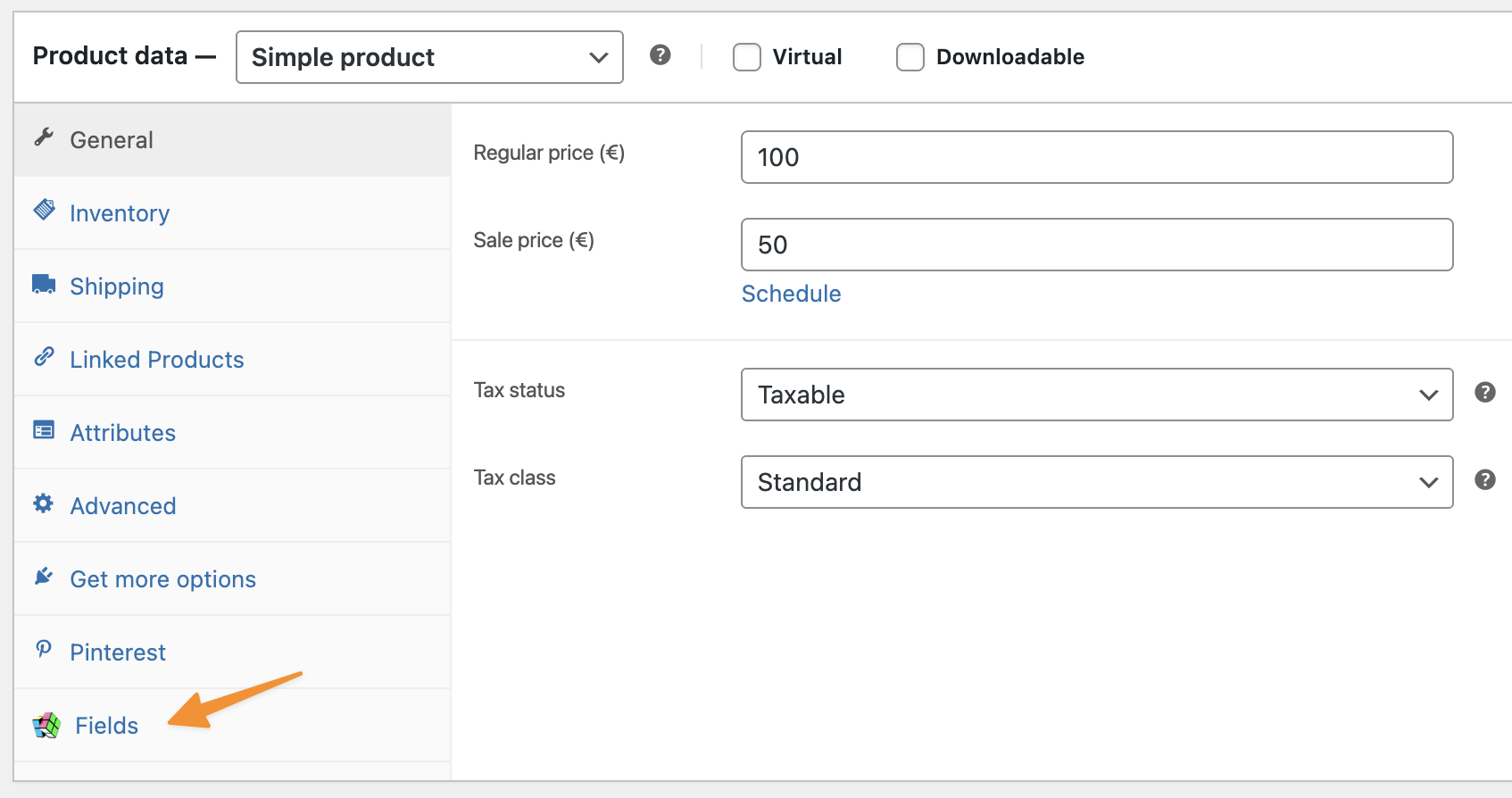1512x798 pixels.
Task: Open the Simple product type dropdown
Action: (x=429, y=57)
